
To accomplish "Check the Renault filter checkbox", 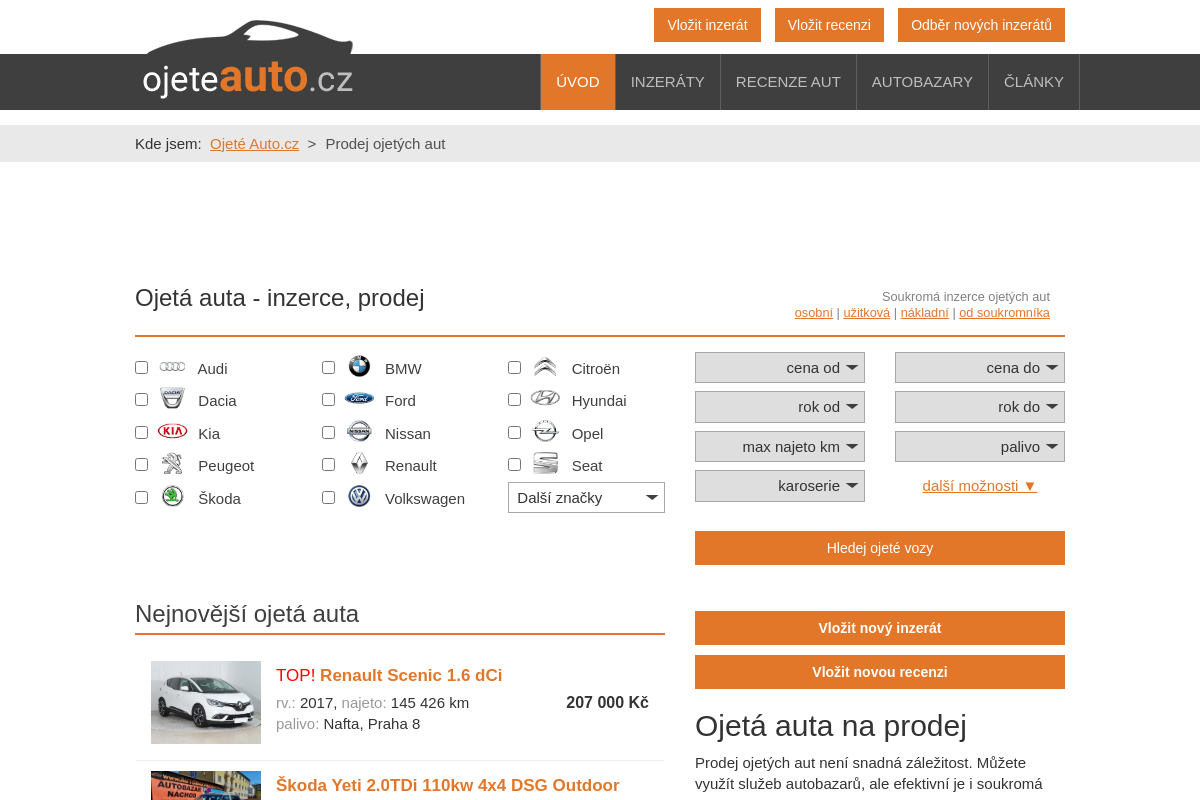I will tap(328, 463).
